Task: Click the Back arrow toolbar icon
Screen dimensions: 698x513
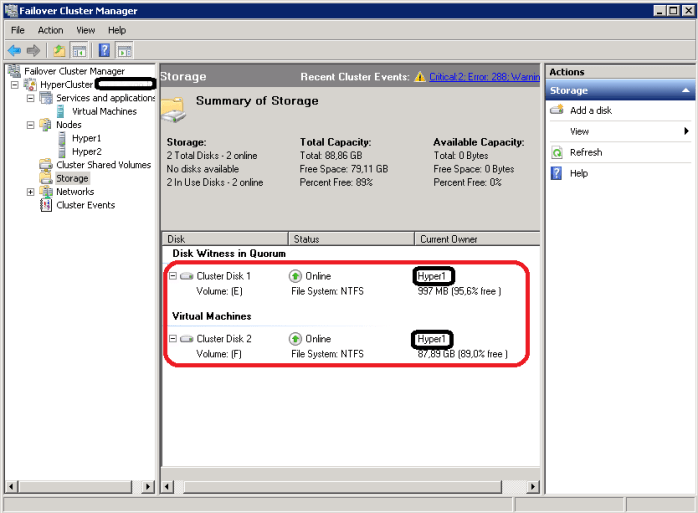Action: coord(15,50)
